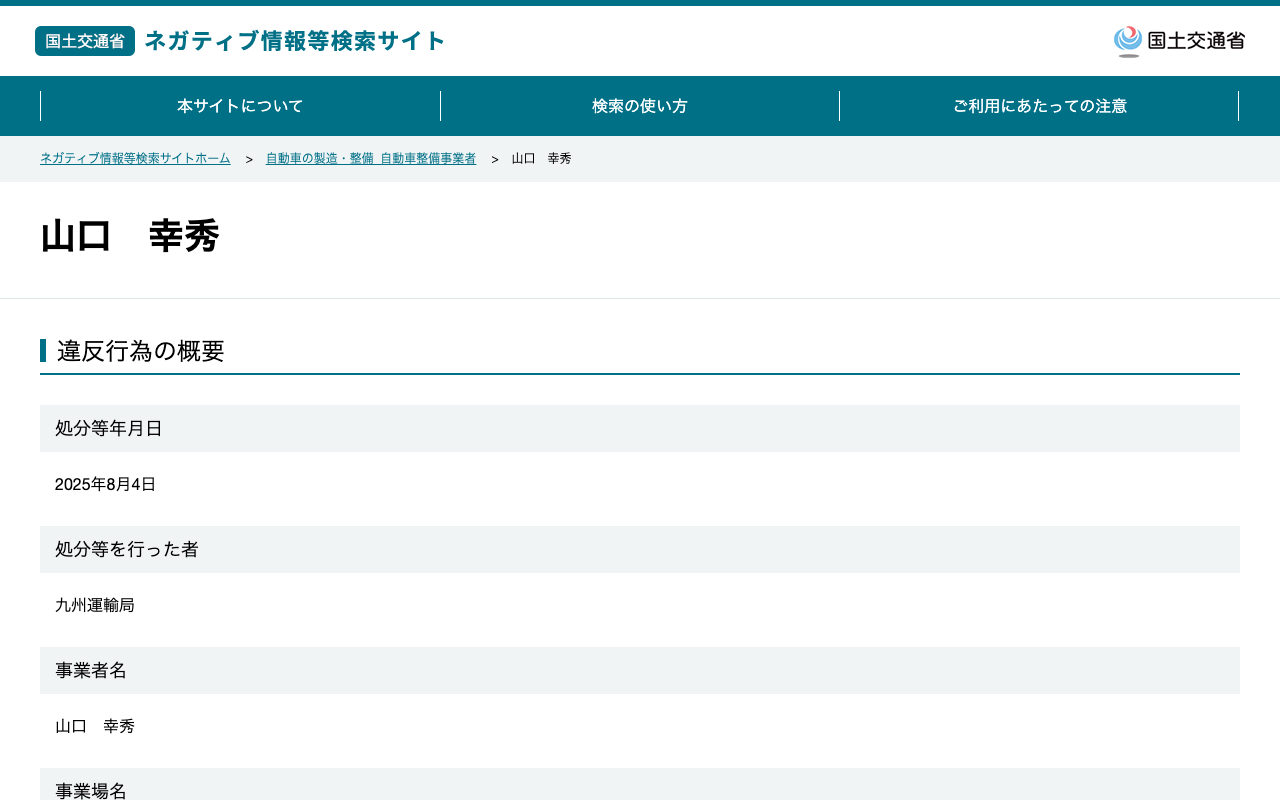Open the 検索の使い方 menu item
The image size is (1280, 800).
(x=640, y=106)
